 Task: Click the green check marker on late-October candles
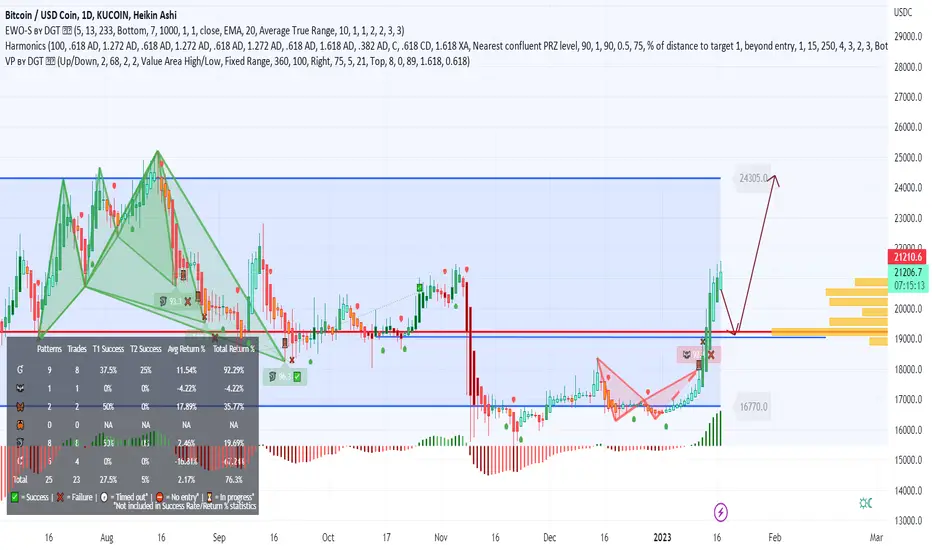tap(420, 288)
